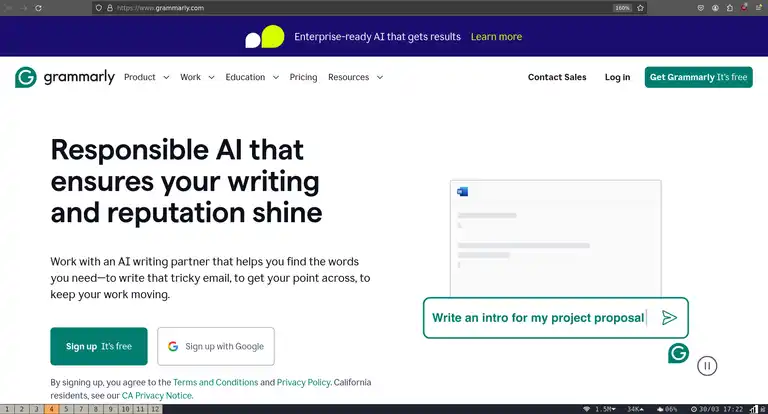Open the Pocket icon in browser toolbar
The width and height of the screenshot is (768, 414).
coord(701,8)
